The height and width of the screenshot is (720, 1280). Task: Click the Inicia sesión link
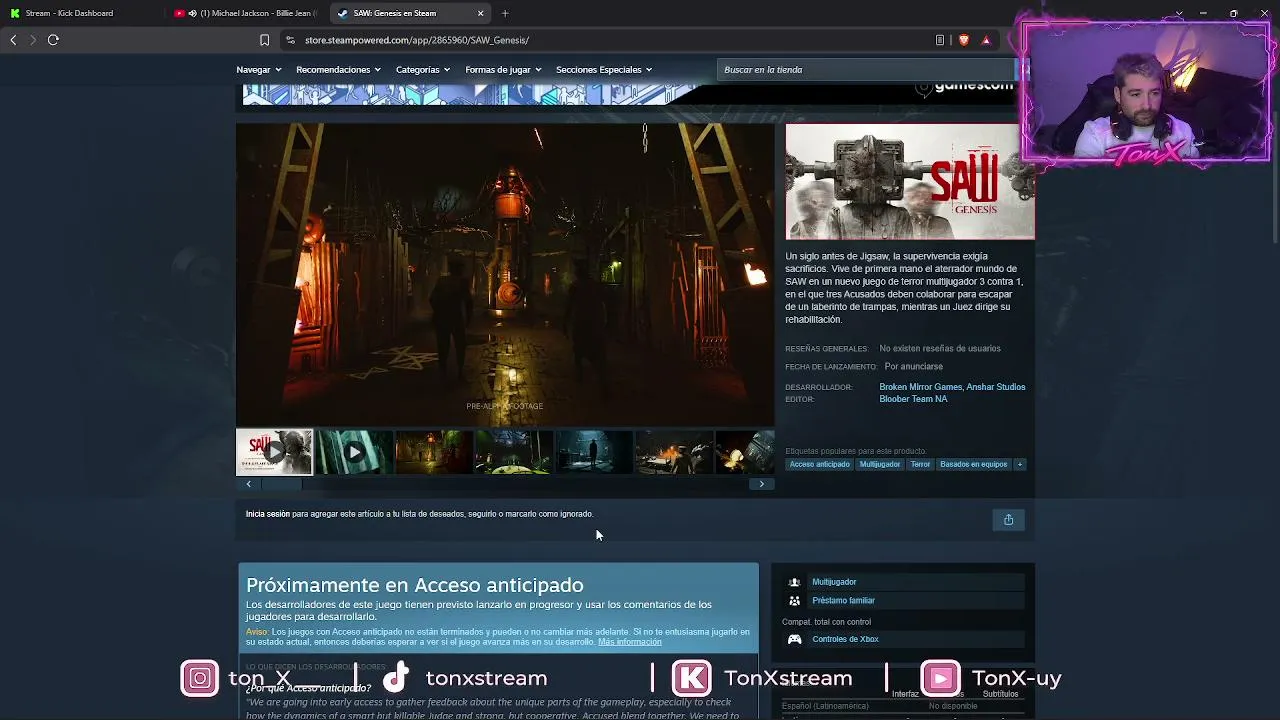coord(267,514)
